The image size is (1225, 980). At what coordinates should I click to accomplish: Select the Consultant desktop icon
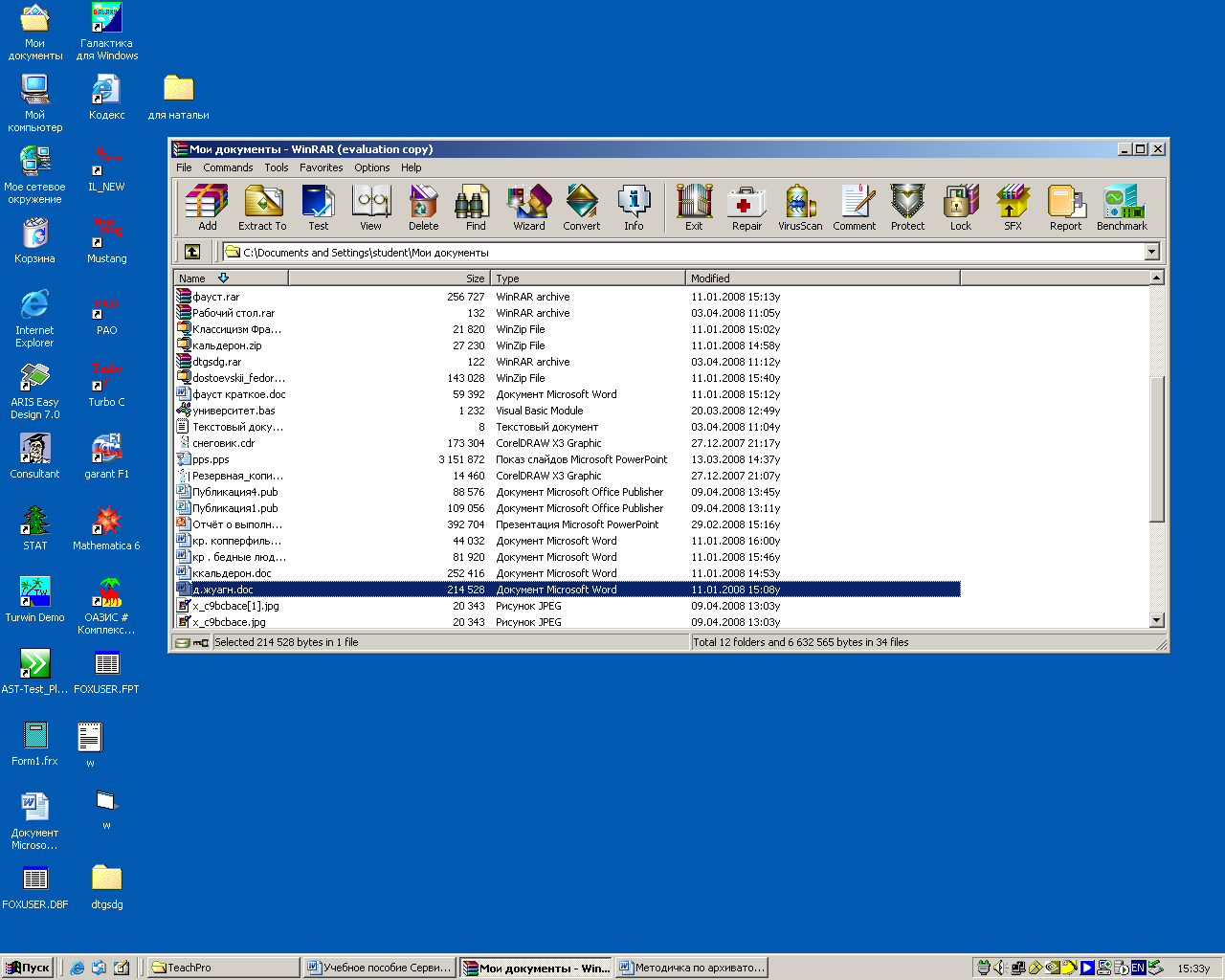point(34,457)
